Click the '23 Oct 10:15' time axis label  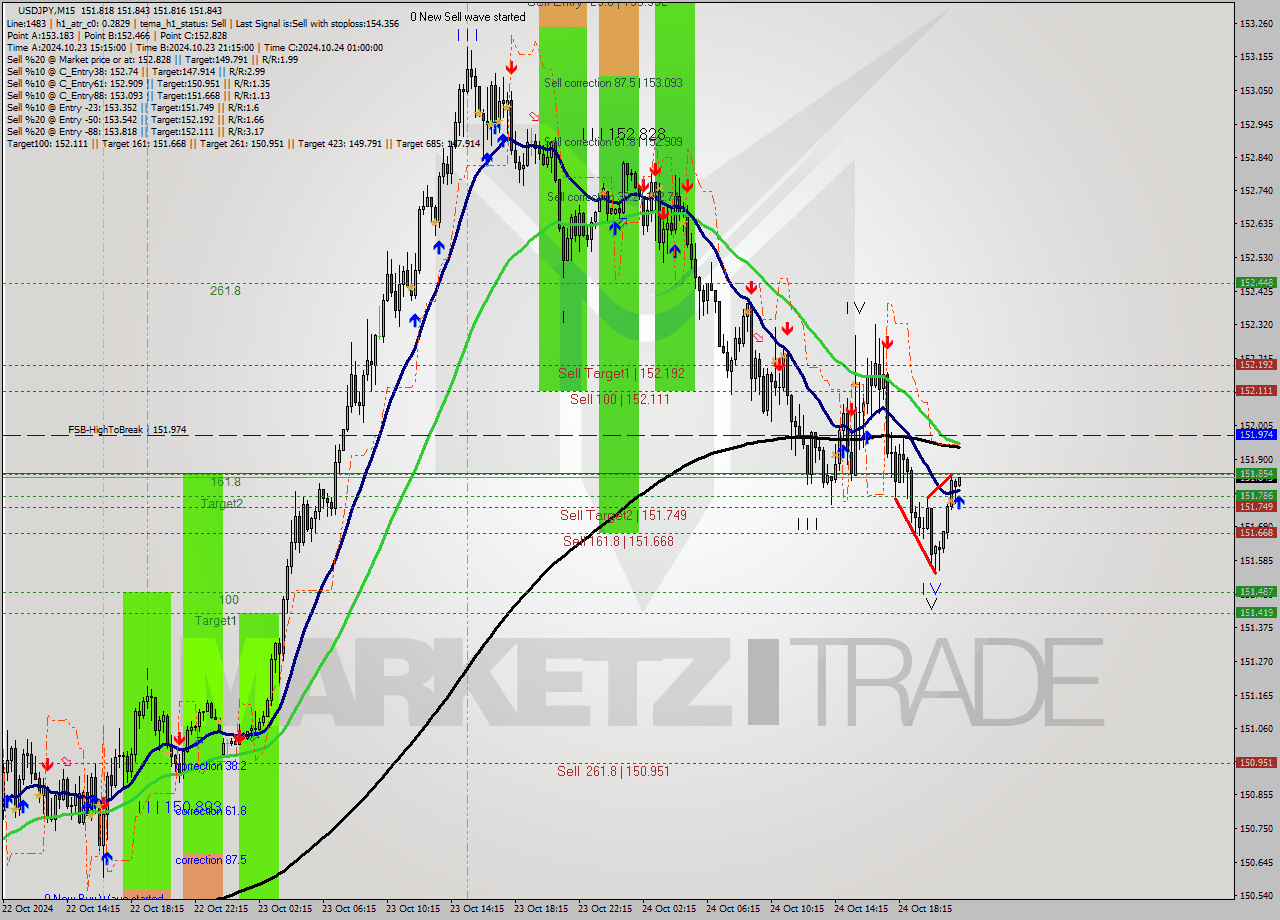[x=413, y=909]
